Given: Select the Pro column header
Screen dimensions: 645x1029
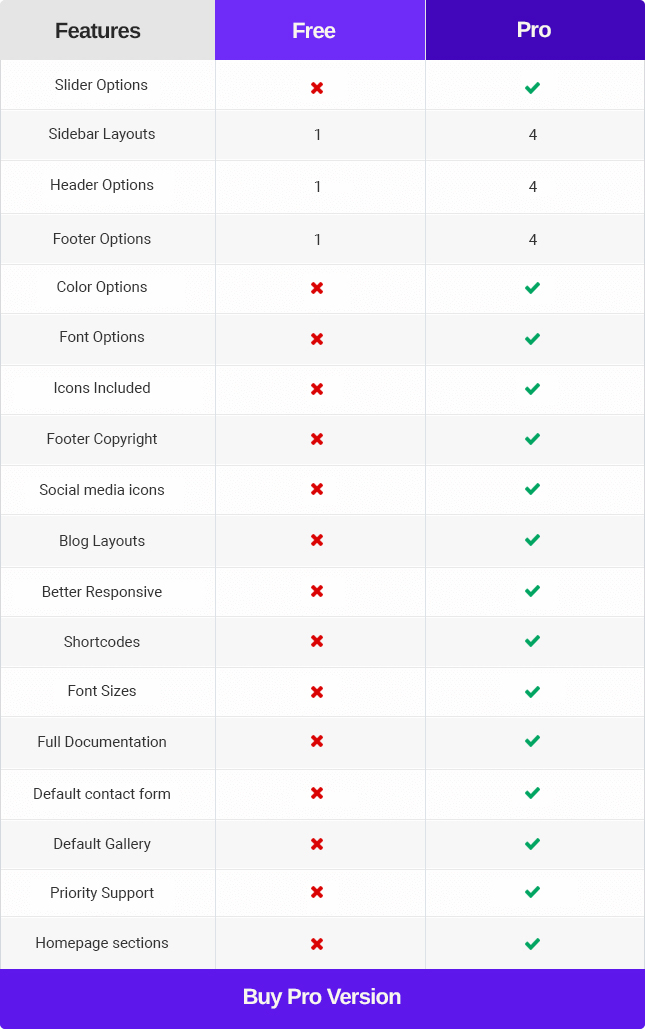Looking at the screenshot, I should [x=535, y=30].
